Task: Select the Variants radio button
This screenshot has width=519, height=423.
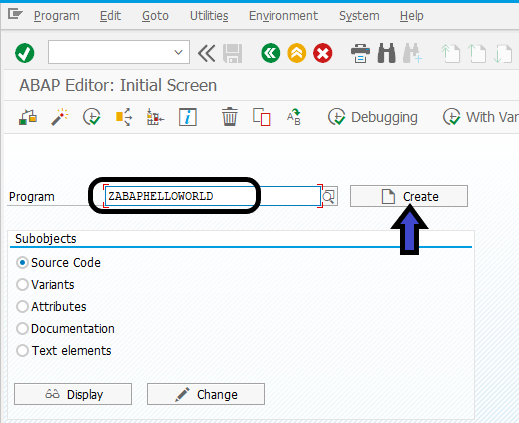Action: [22, 285]
